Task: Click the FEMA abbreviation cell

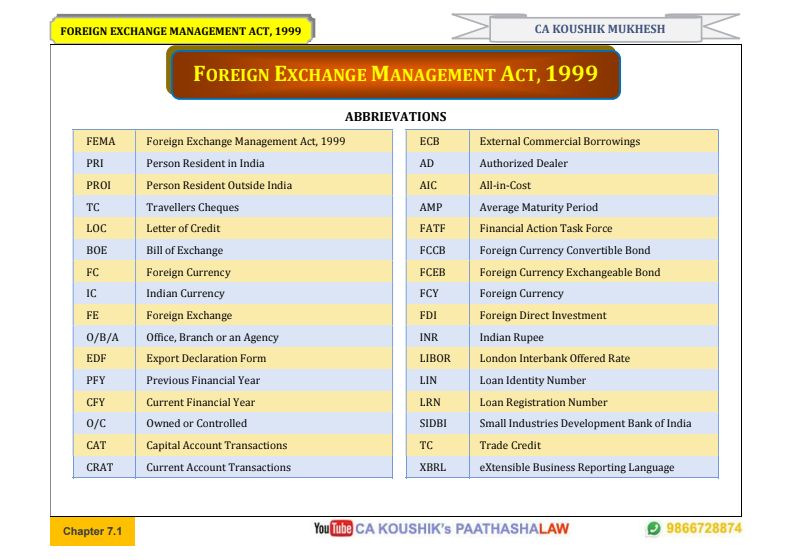Action: (x=101, y=142)
